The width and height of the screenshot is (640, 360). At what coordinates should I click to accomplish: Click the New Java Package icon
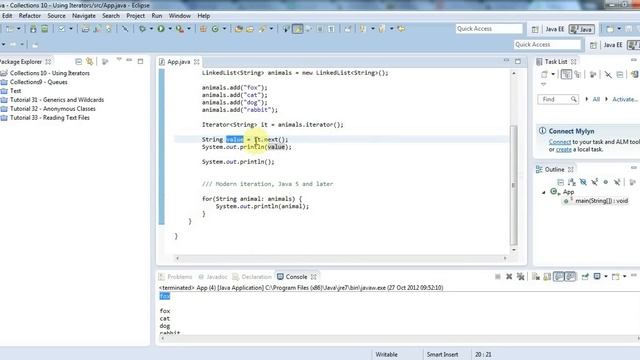203,29
